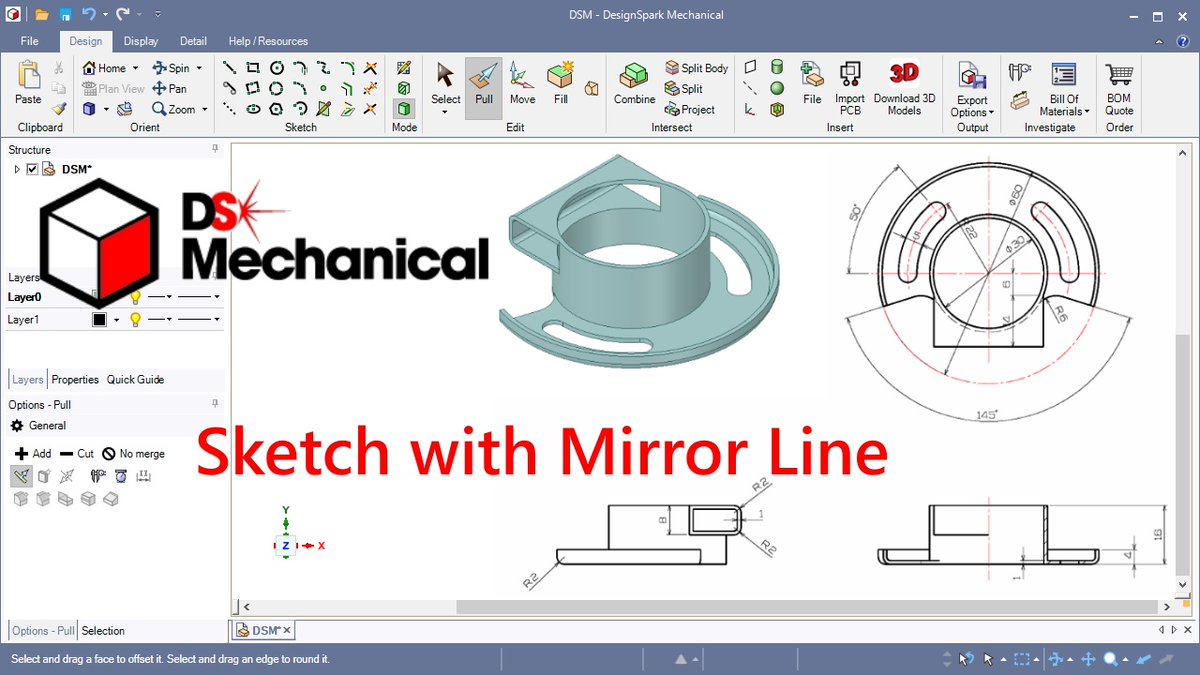This screenshot has height=675, width=1200.
Task: Open the Spin dropdown arrow
Action: (198, 68)
